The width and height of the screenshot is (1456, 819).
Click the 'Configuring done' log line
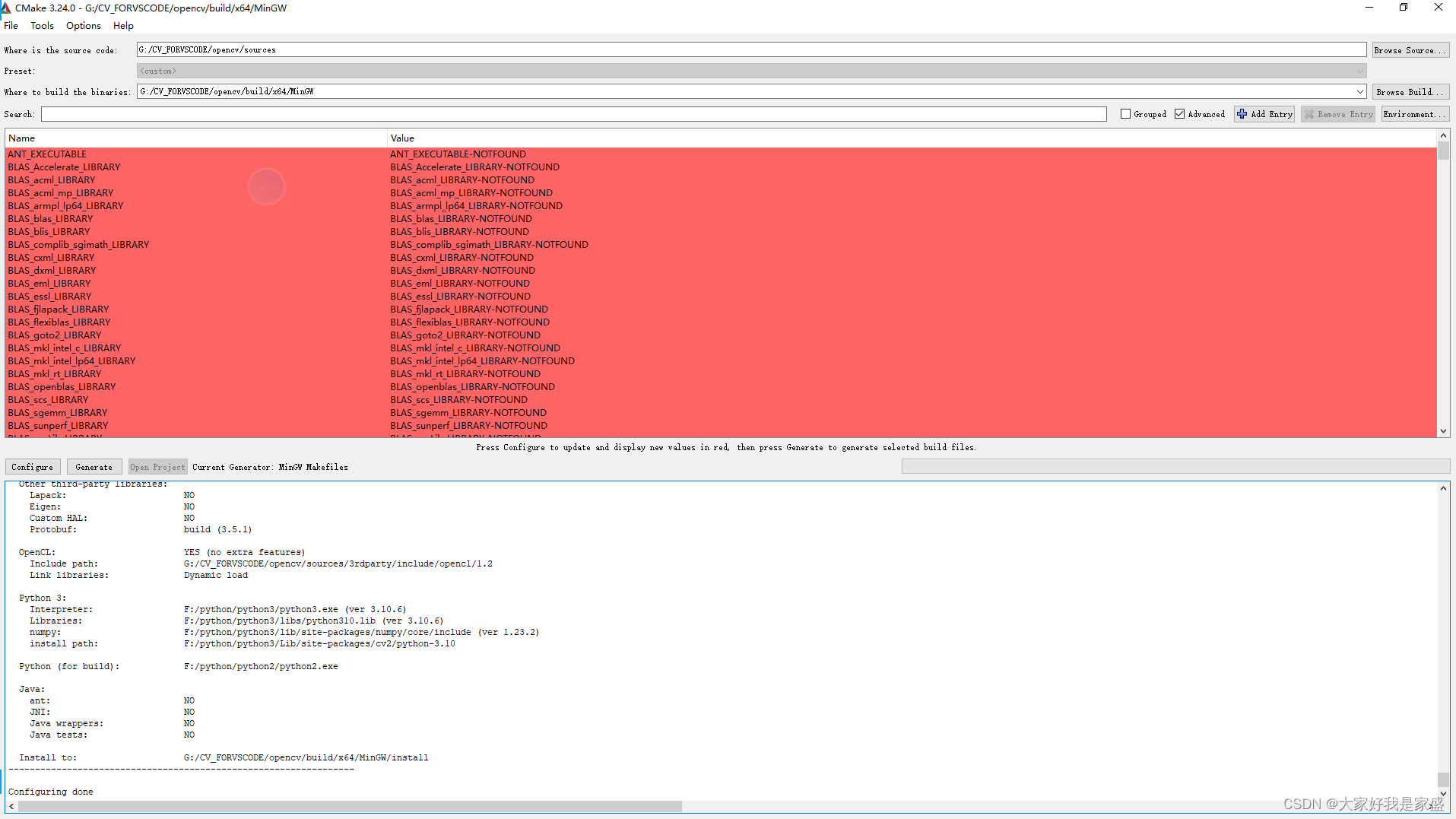51,792
